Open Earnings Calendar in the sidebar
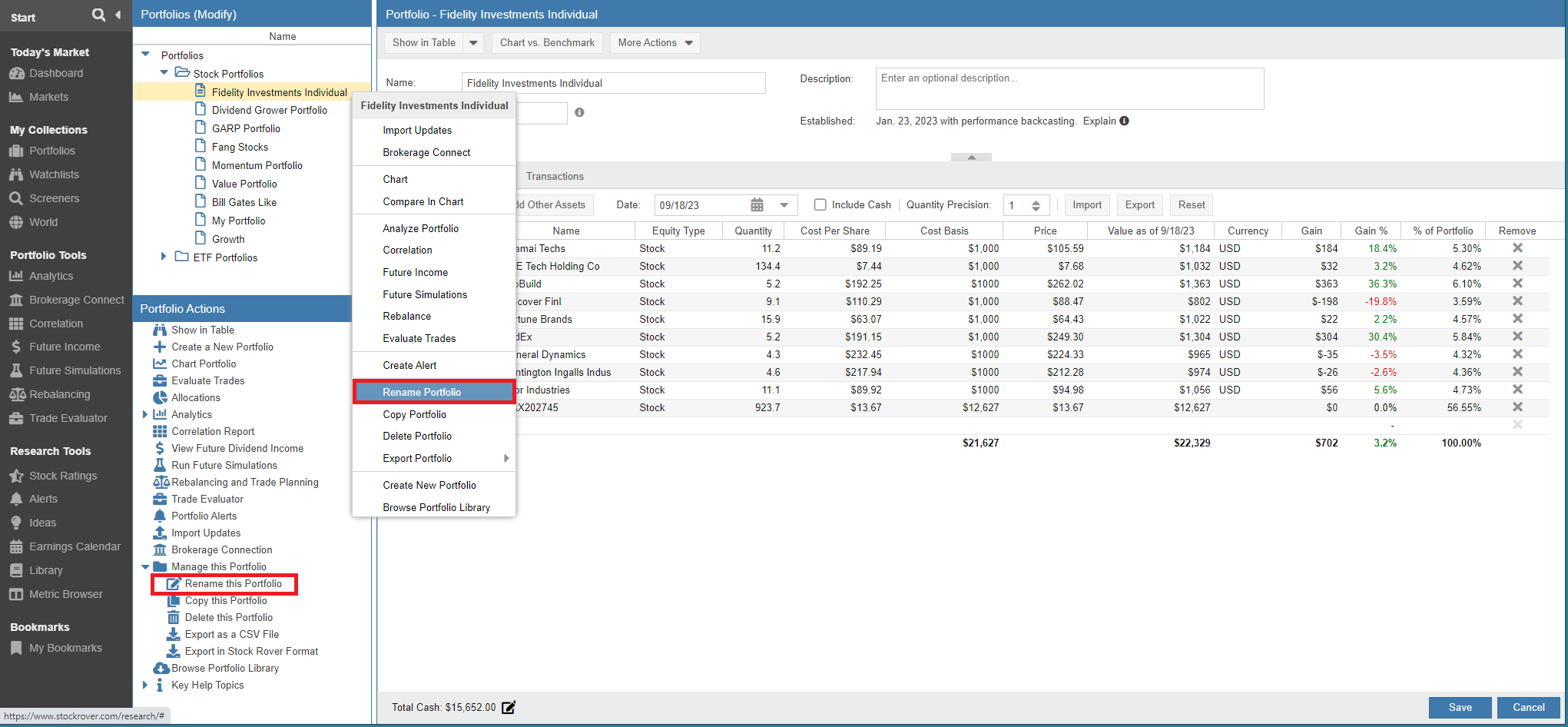The height and width of the screenshot is (727, 1568). (75, 546)
